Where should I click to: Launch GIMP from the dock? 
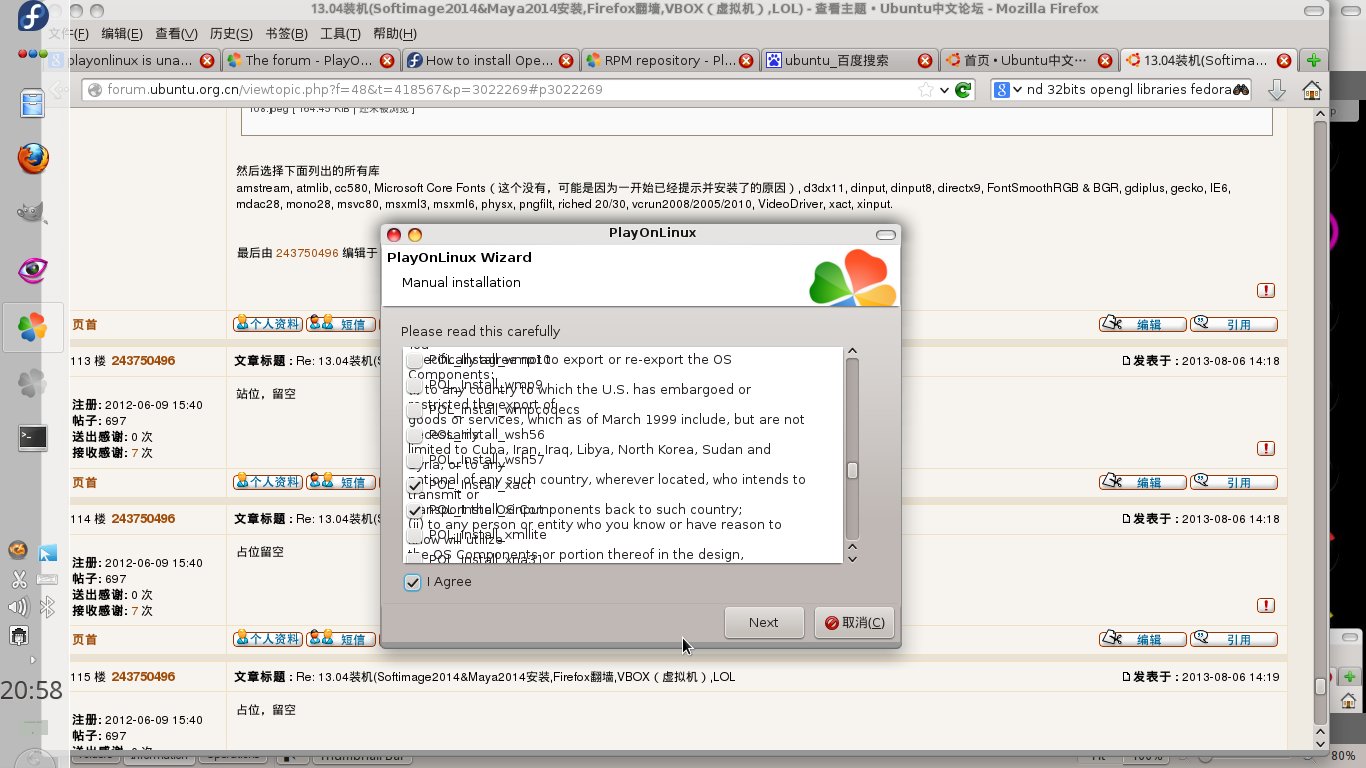point(32,213)
